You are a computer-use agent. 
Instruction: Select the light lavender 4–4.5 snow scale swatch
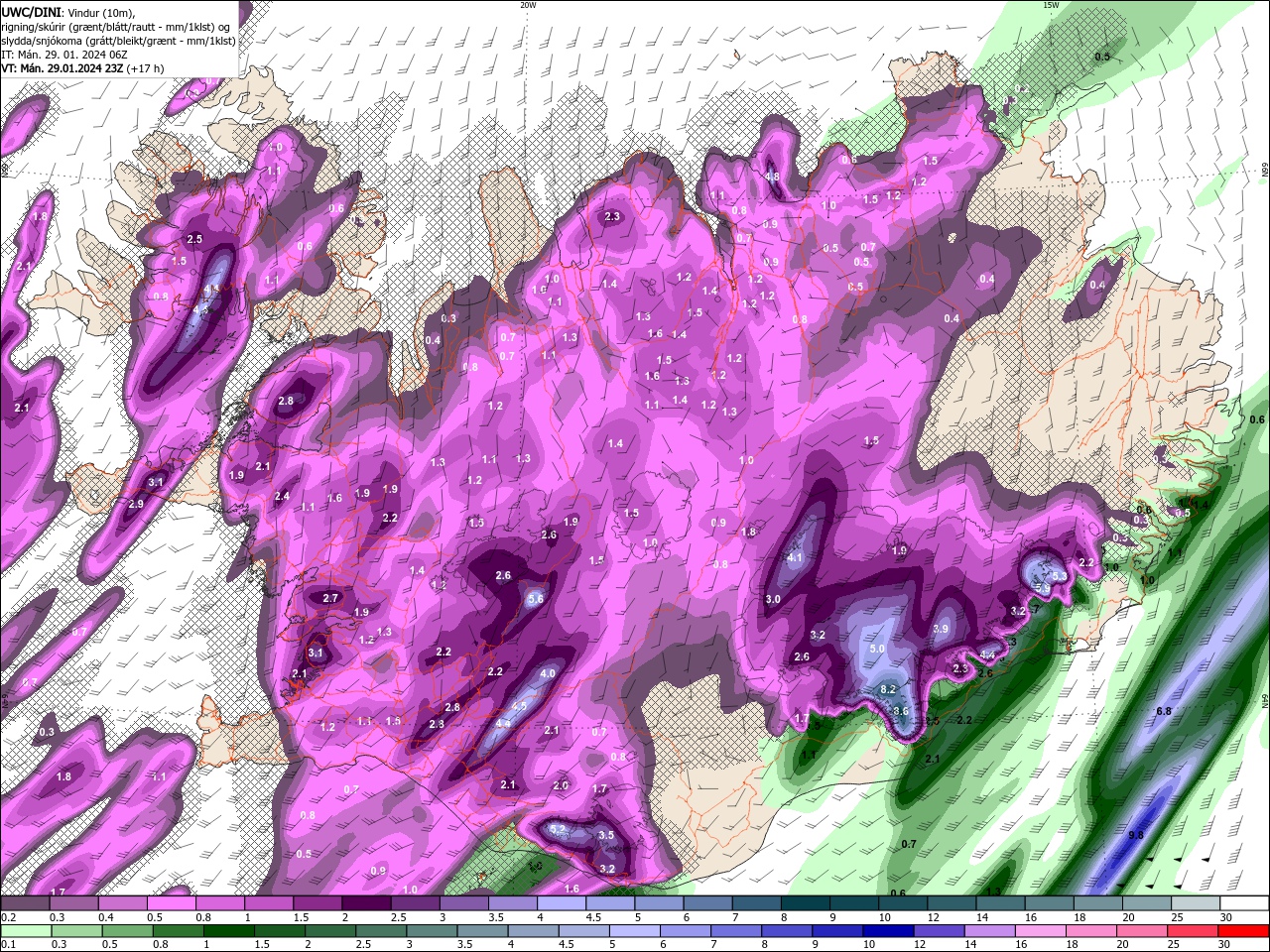pyautogui.click(x=562, y=903)
